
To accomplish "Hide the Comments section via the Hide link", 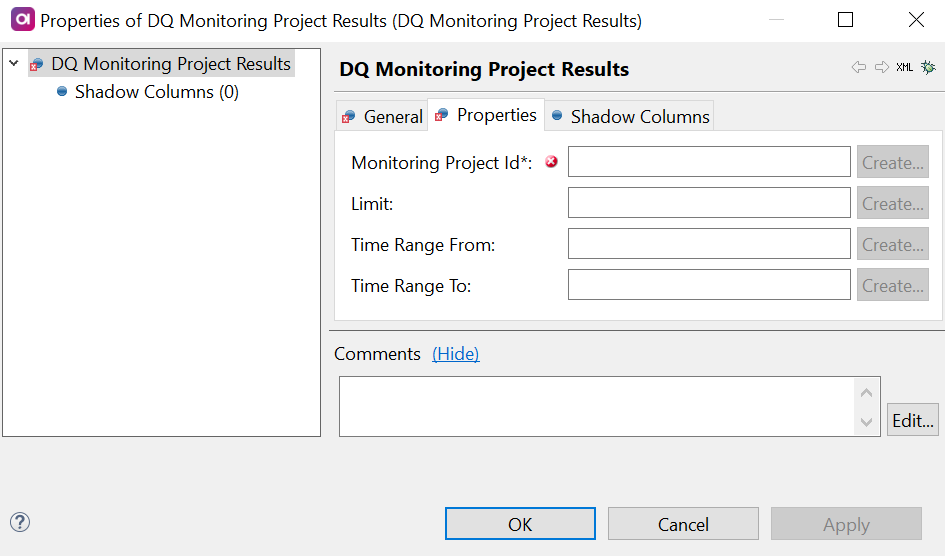I will pos(455,354).
